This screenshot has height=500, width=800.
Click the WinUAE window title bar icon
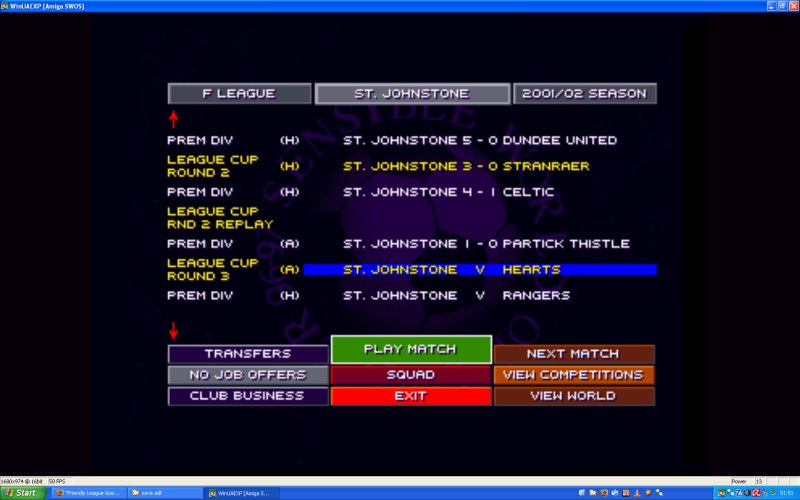tap(7, 6)
